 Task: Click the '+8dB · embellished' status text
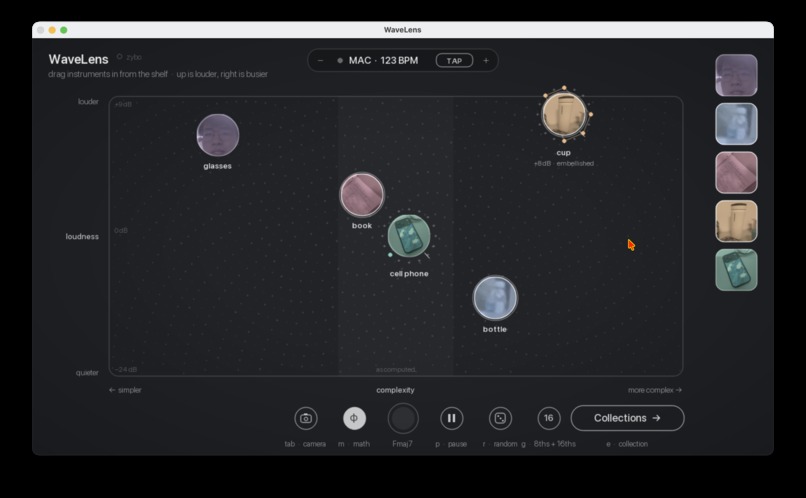[564, 163]
